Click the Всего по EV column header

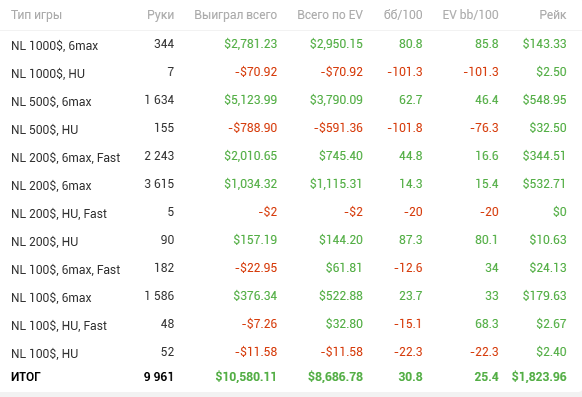(x=330, y=15)
